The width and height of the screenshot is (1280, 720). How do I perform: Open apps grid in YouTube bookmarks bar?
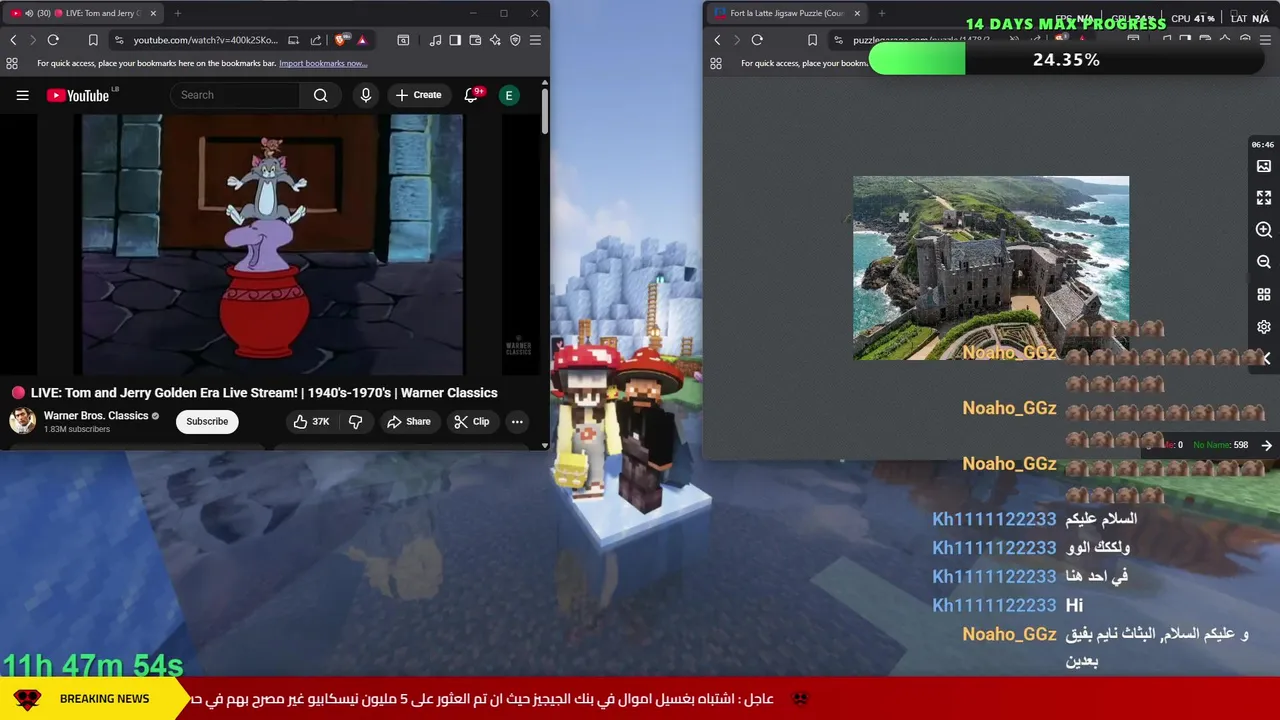(12, 63)
